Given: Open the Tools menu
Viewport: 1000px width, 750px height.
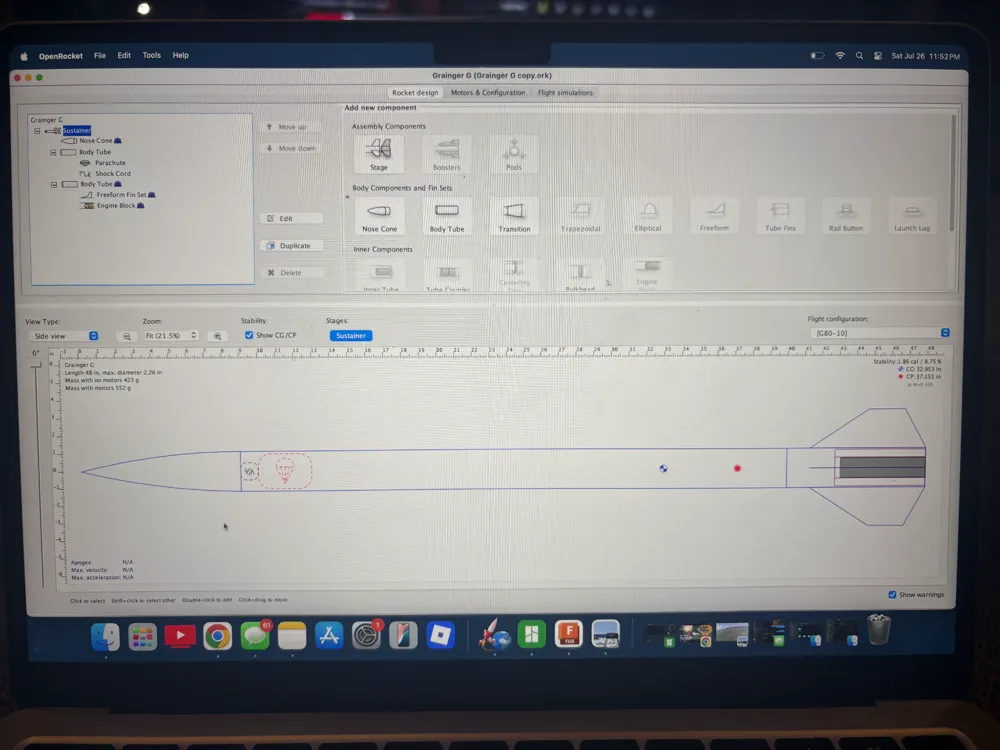Looking at the screenshot, I should click(152, 55).
